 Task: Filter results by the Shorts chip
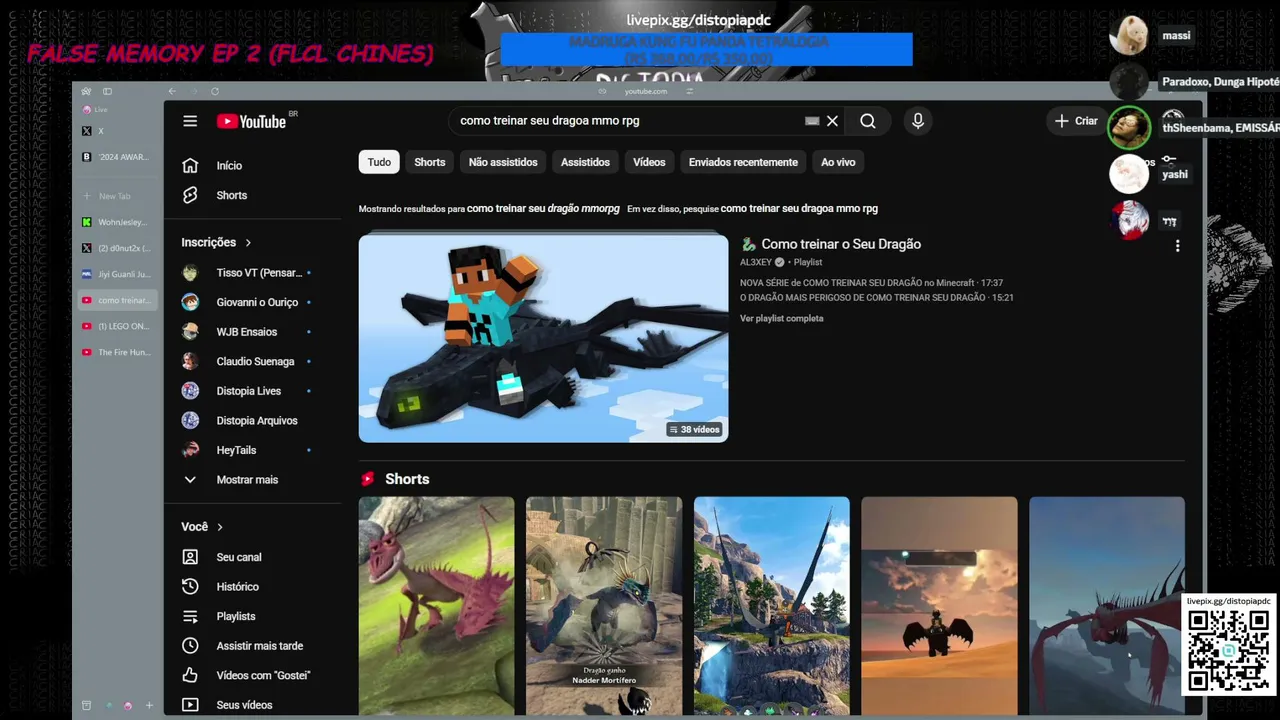tap(430, 162)
